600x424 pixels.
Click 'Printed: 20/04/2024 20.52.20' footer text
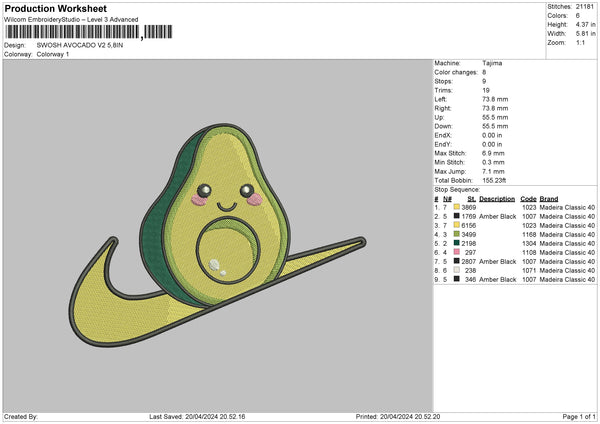(x=398, y=416)
